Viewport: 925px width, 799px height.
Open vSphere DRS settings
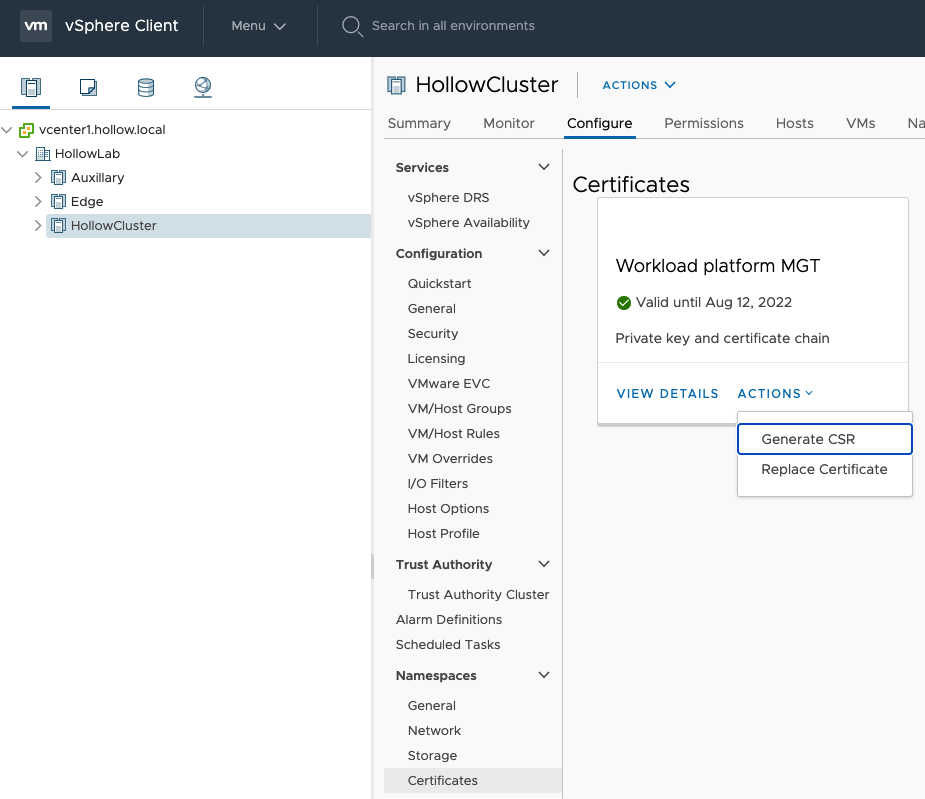(x=448, y=198)
